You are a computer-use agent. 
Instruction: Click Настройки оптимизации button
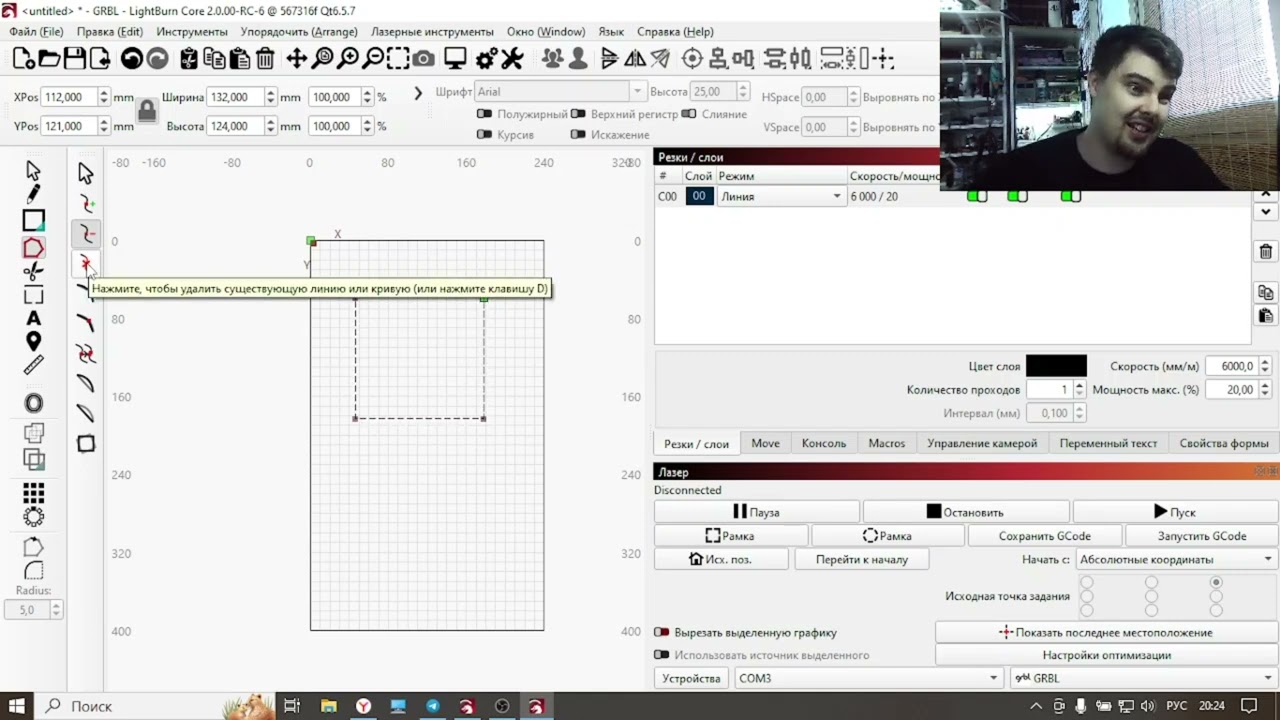coord(1106,655)
